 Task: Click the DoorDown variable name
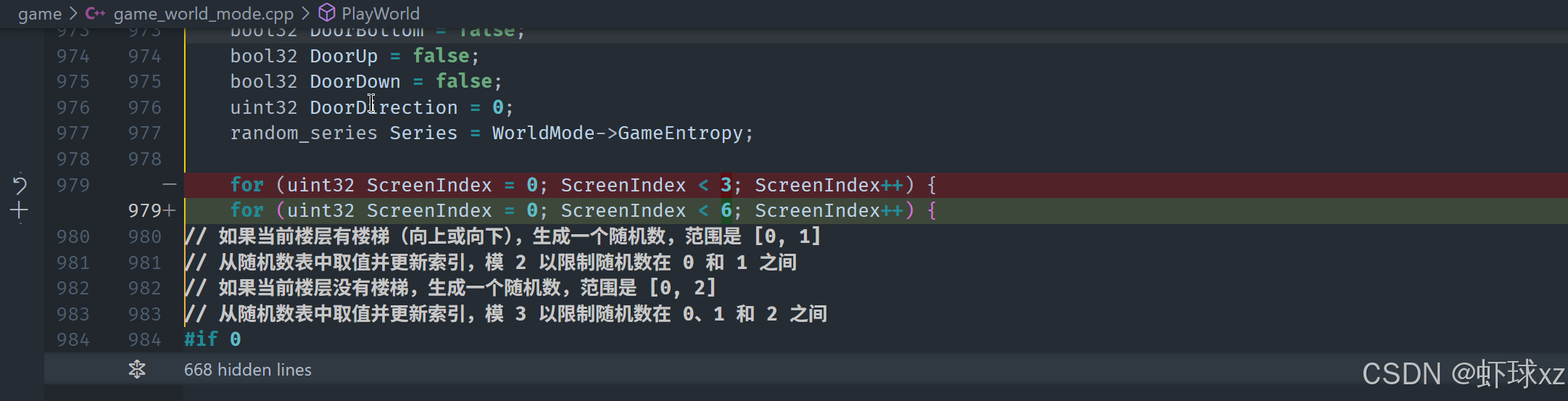[x=355, y=81]
